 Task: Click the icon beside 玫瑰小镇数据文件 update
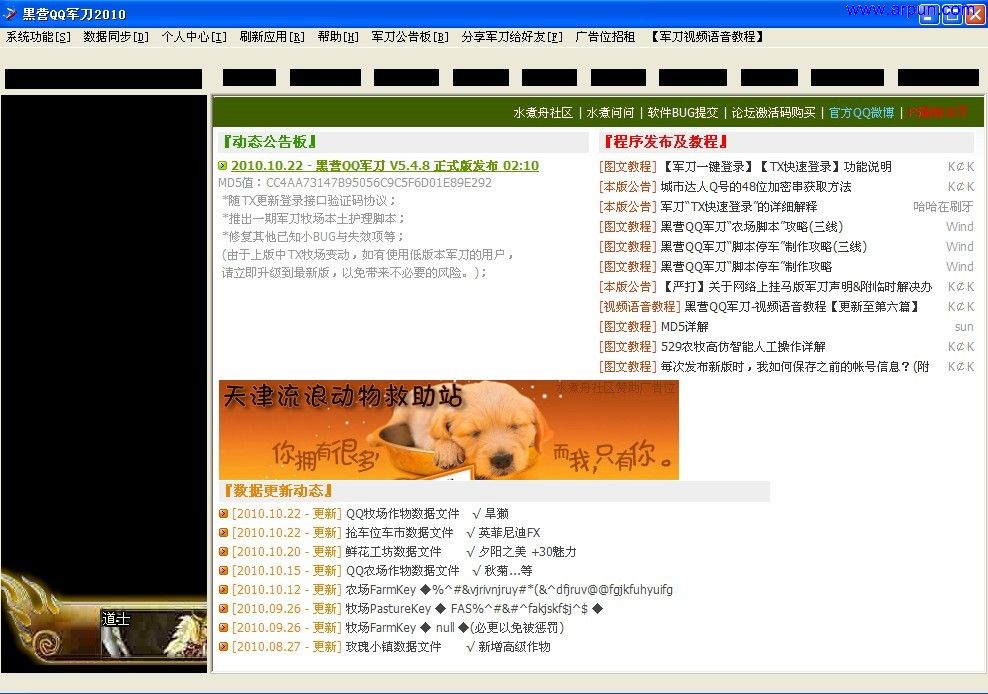click(223, 647)
